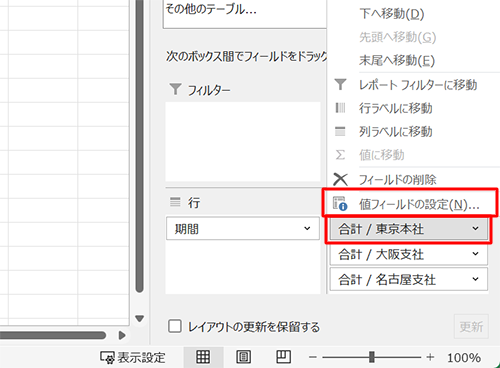The width and height of the screenshot is (500, 368).
Task: Click the funnel icon of レポート フィルターに移動
Action: 340,84
